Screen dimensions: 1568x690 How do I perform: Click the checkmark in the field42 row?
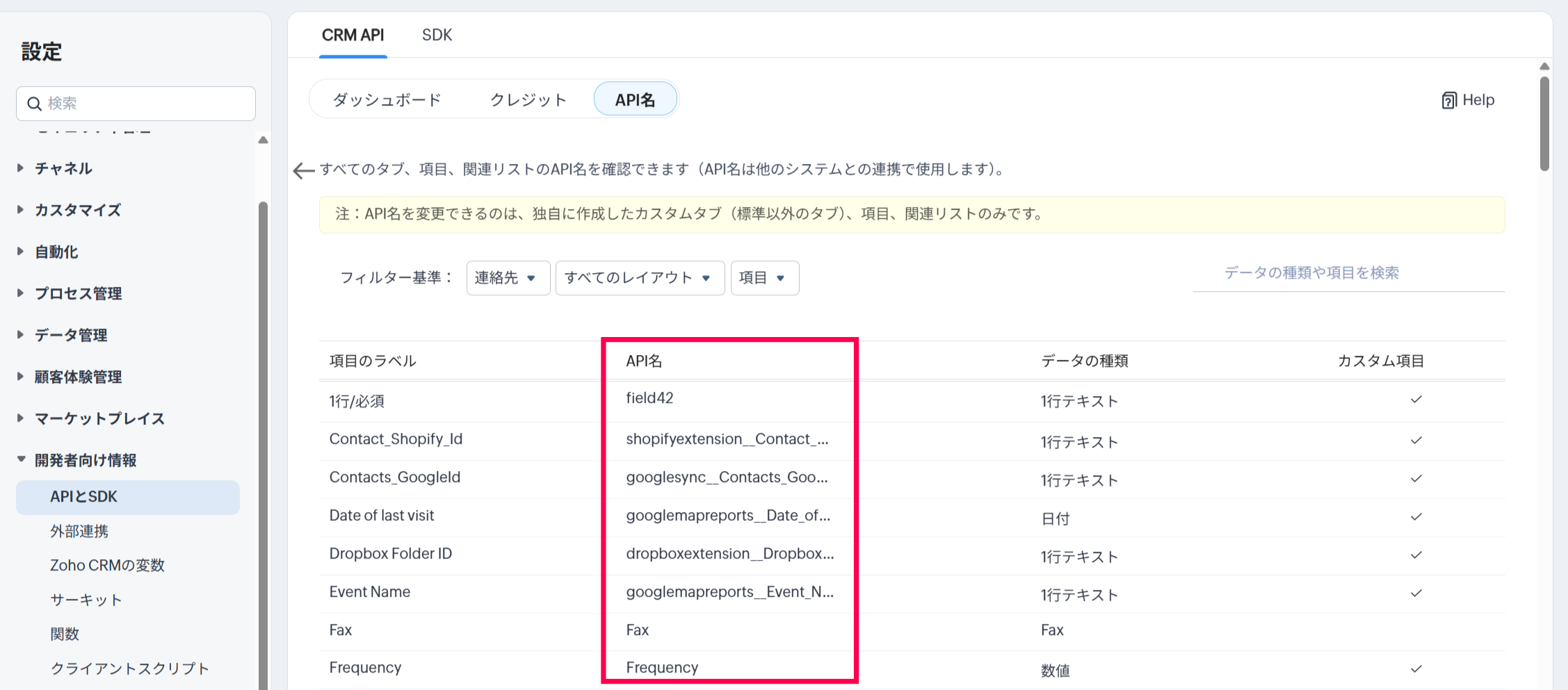pos(1416,400)
